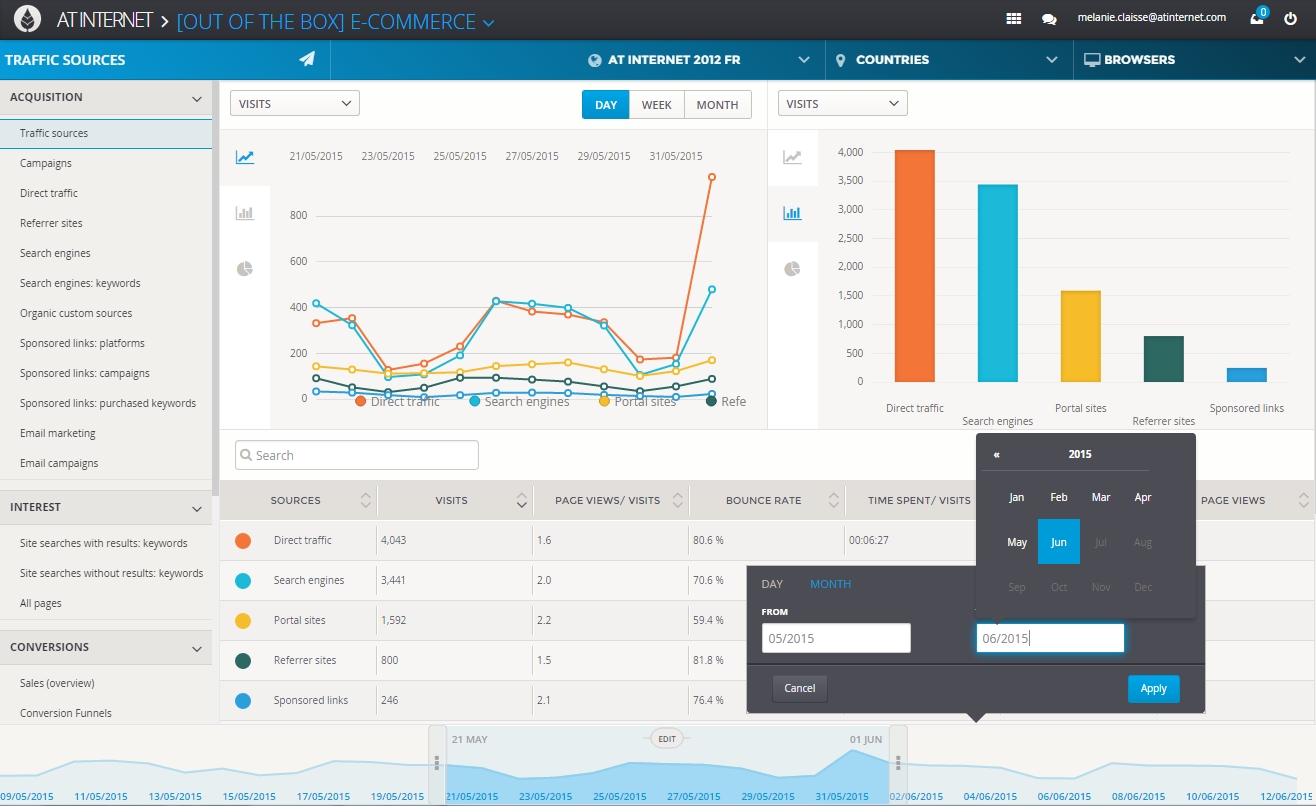The height and width of the screenshot is (806, 1316).
Task: Open Email marketing in sidebar
Action: [x=58, y=433]
